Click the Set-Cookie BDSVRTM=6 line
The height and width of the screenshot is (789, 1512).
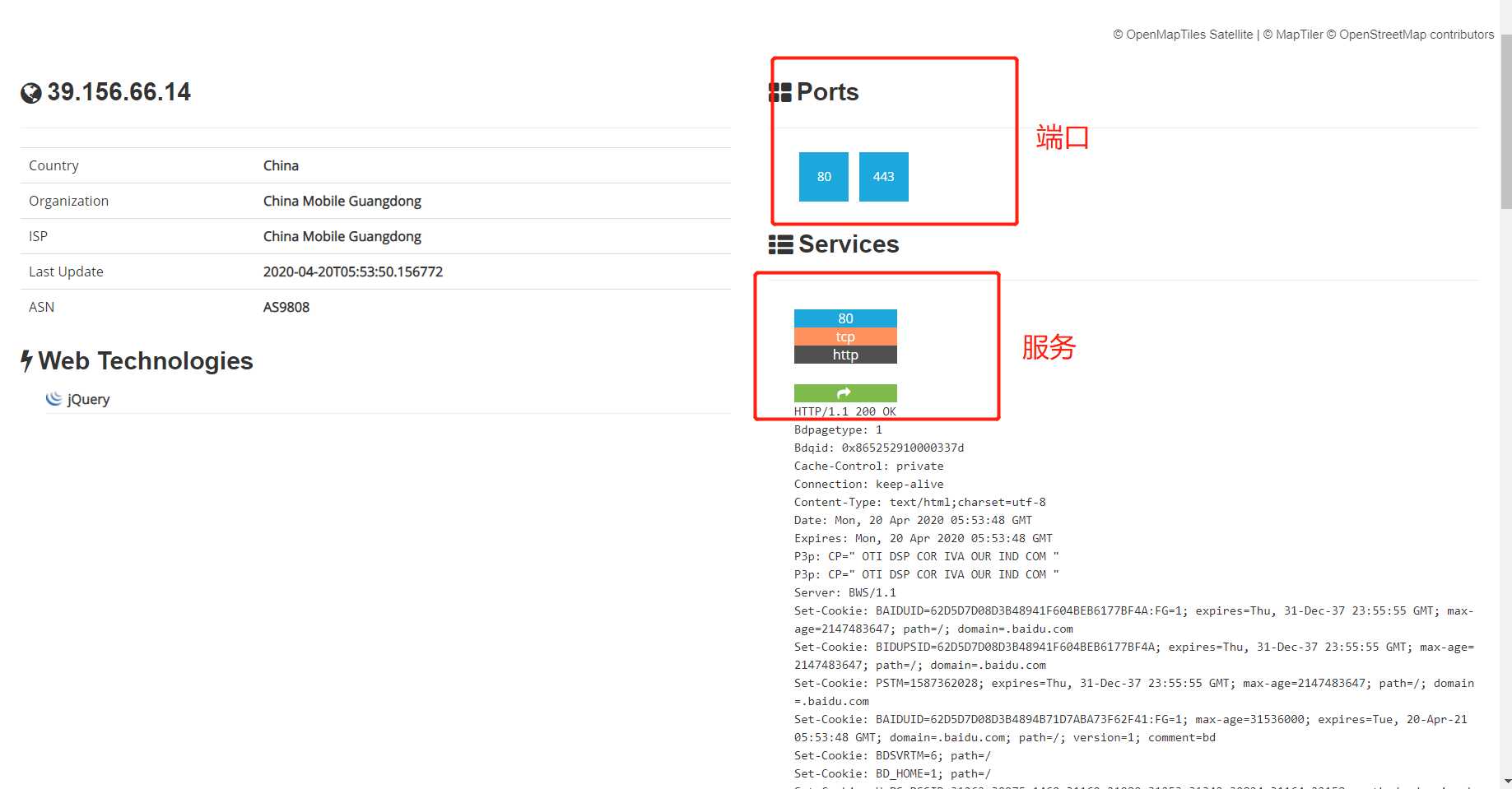892,755
